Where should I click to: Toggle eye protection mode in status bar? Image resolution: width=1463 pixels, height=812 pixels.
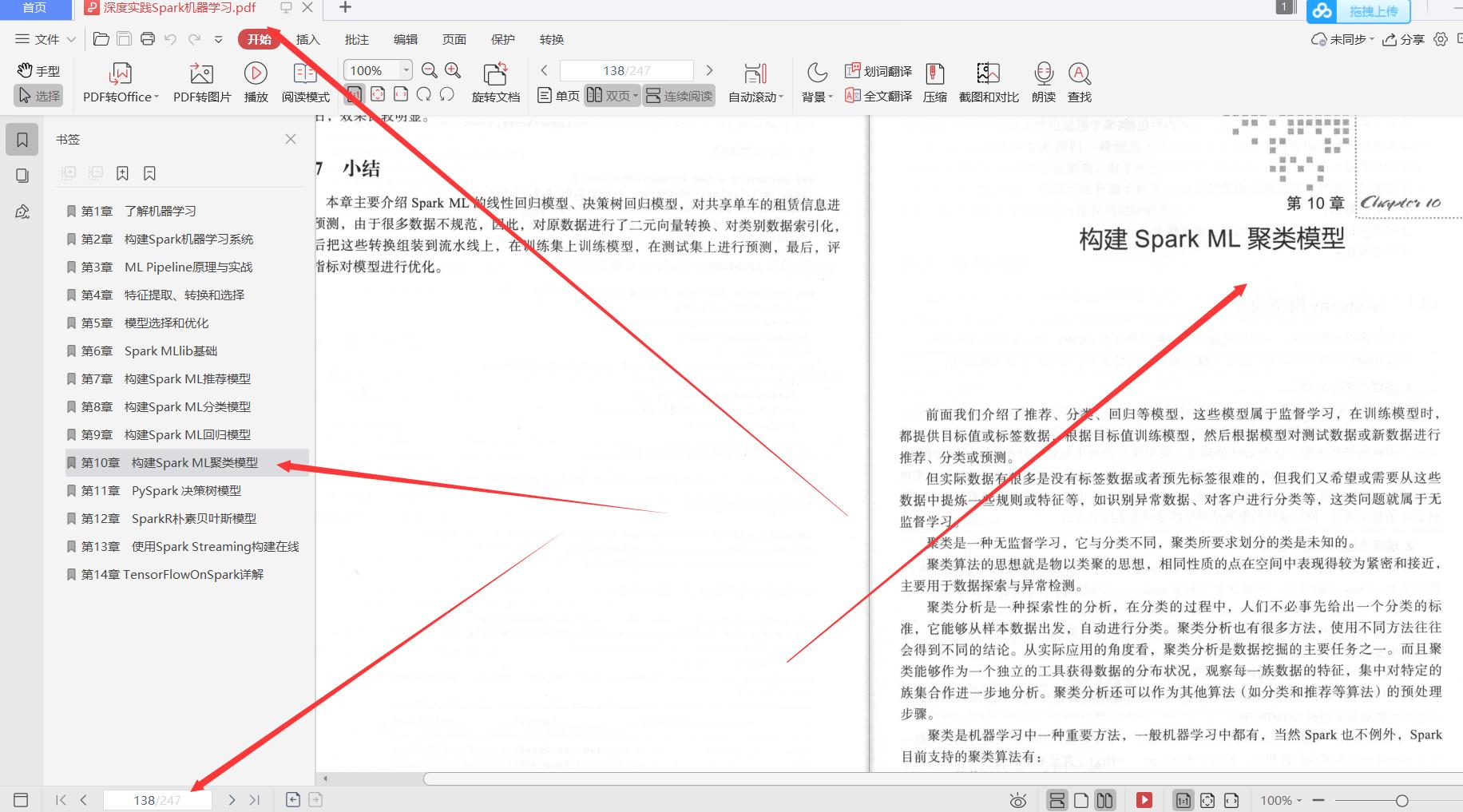click(x=1018, y=800)
